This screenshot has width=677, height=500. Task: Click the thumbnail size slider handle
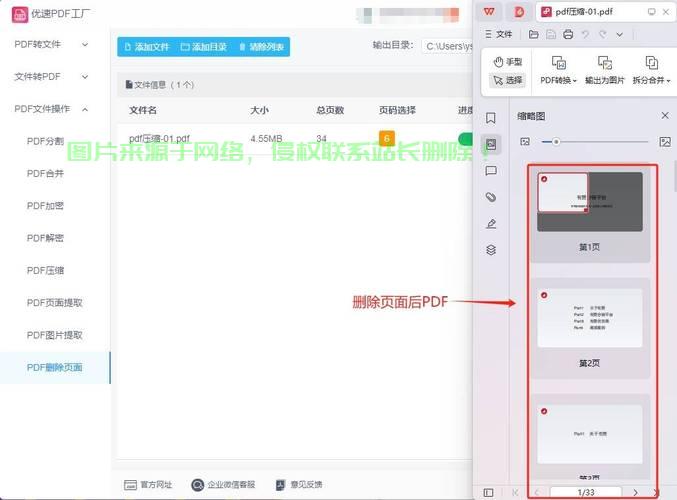pyautogui.click(x=556, y=142)
